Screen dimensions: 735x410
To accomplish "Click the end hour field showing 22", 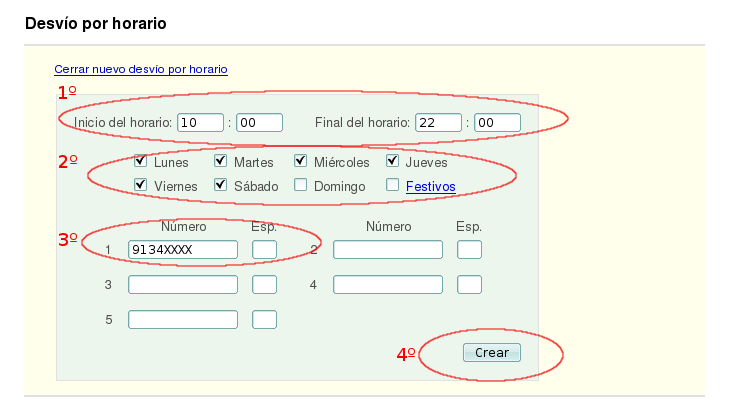I will 438,122.
